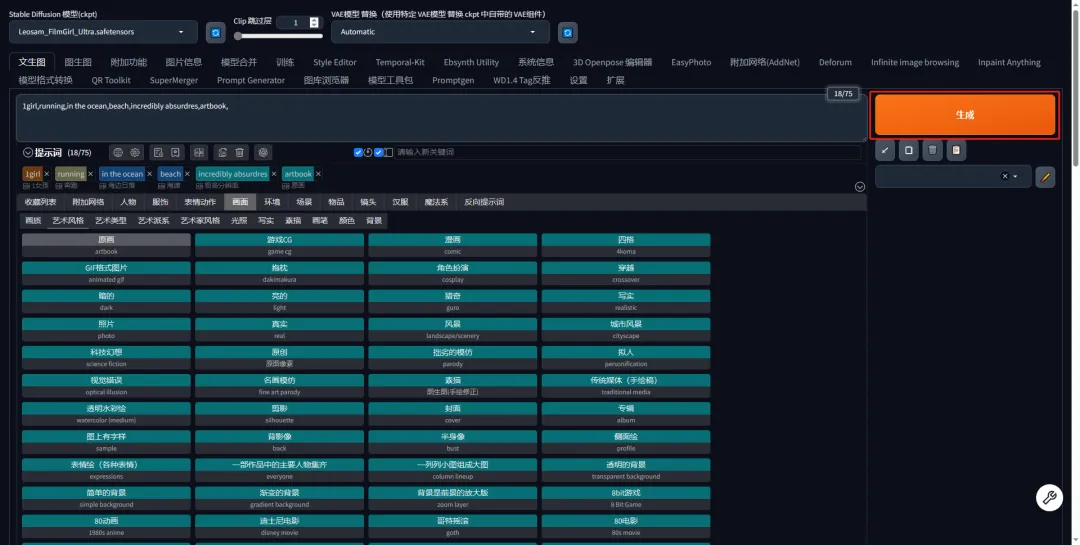Open prompt settings gear beside globe icon

click(135, 152)
